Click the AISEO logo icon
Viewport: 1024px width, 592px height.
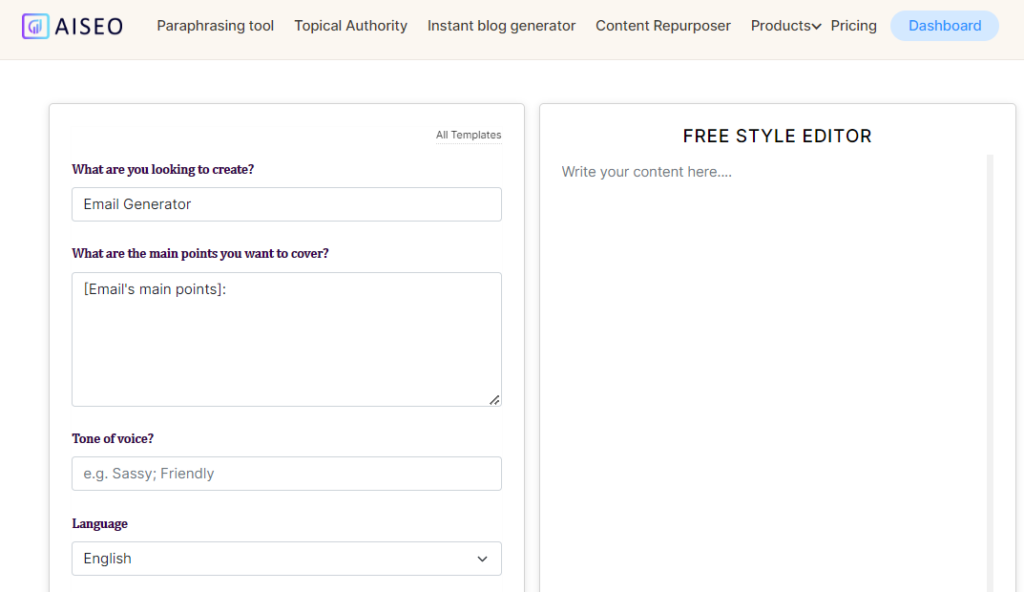tap(37, 26)
